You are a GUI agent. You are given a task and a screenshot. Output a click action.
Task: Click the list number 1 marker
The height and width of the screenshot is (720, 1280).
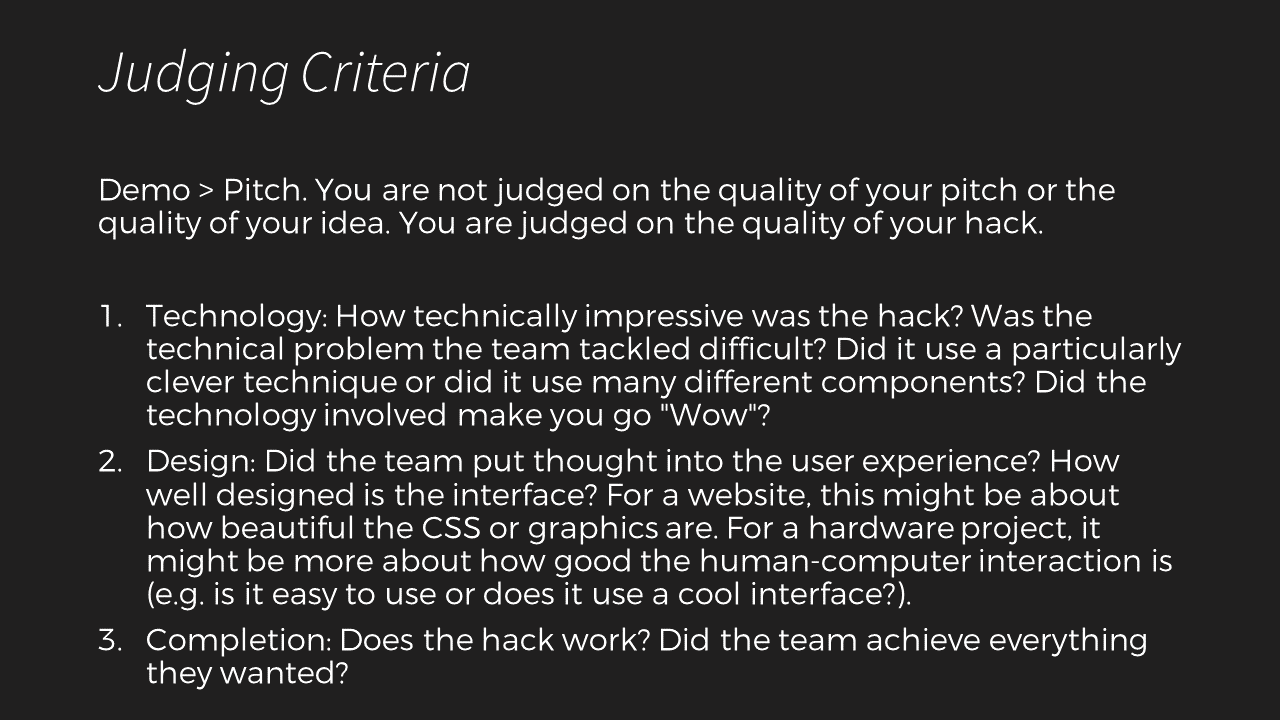(109, 316)
